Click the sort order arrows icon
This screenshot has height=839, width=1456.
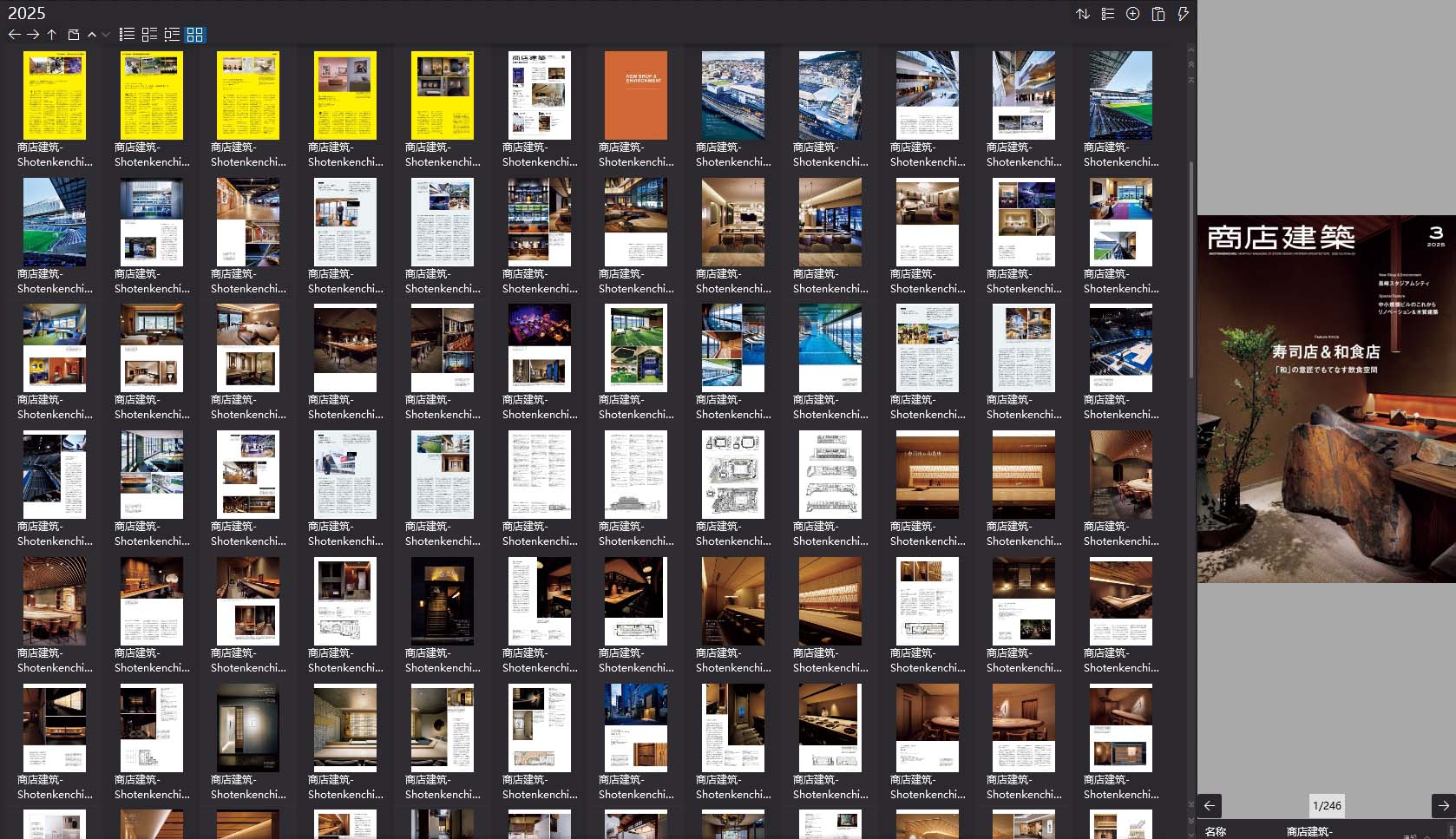click(1083, 14)
